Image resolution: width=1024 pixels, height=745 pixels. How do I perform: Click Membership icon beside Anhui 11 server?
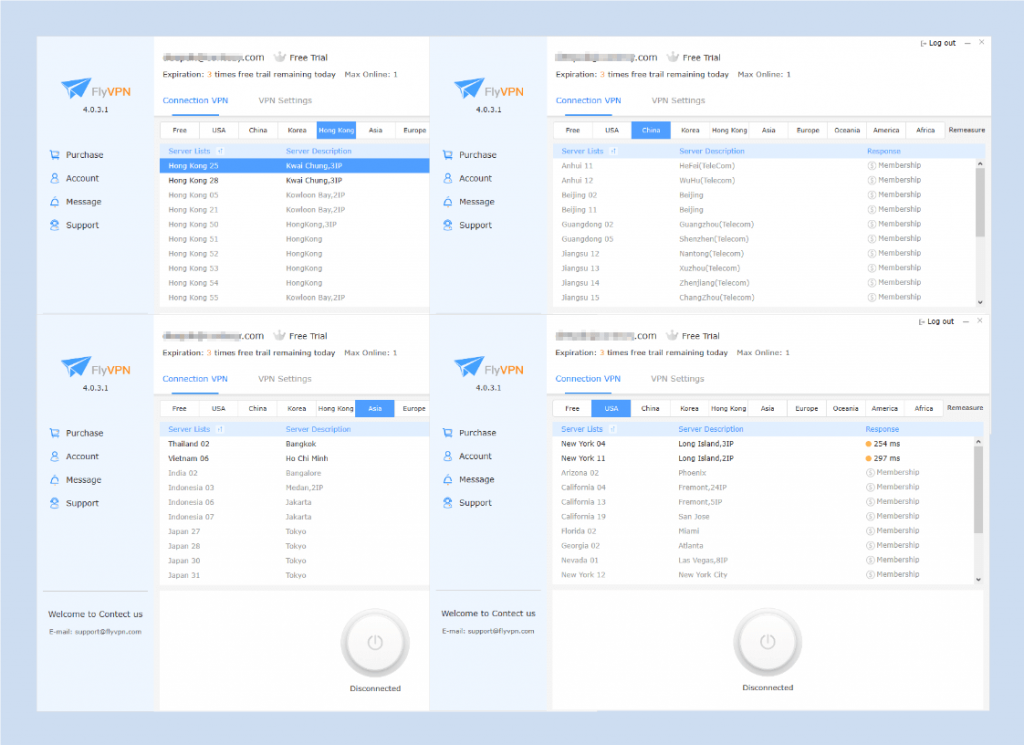point(871,165)
